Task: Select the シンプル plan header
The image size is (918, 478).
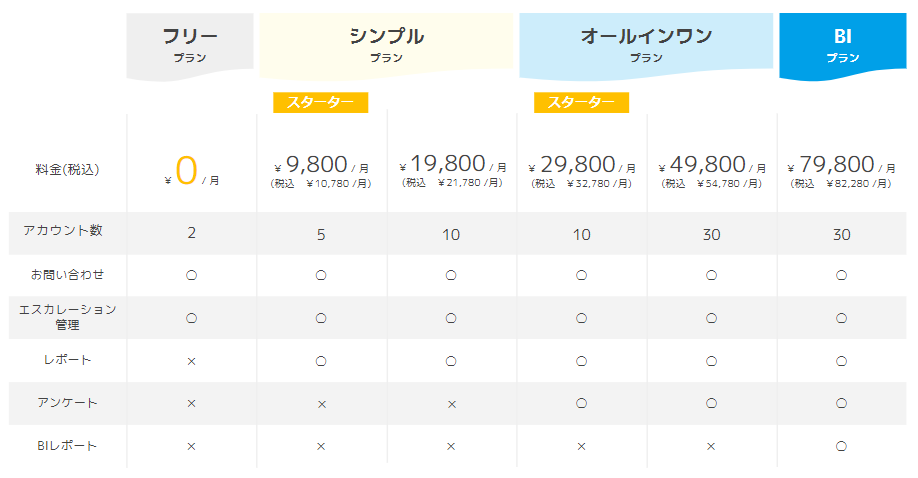Action: pyautogui.click(x=386, y=45)
